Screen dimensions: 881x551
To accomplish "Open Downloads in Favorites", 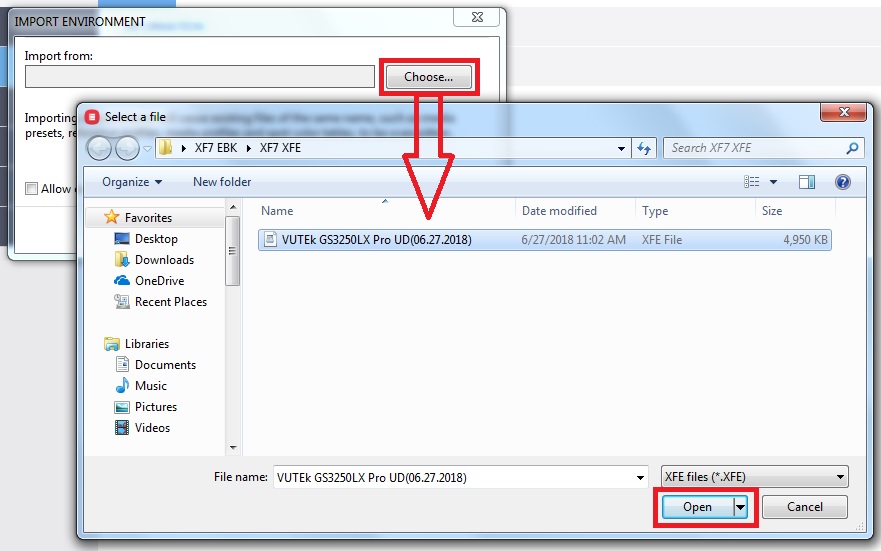I will (164, 259).
